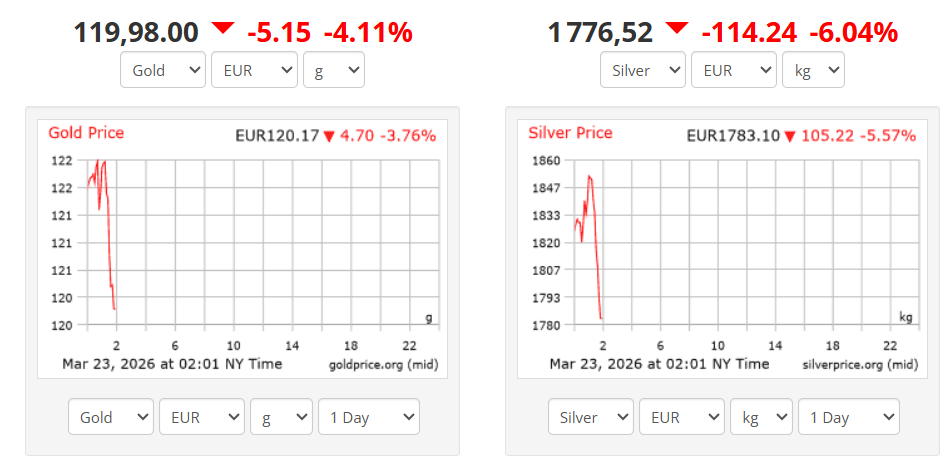Click the small red triangle next to EUR120.17

point(329,136)
